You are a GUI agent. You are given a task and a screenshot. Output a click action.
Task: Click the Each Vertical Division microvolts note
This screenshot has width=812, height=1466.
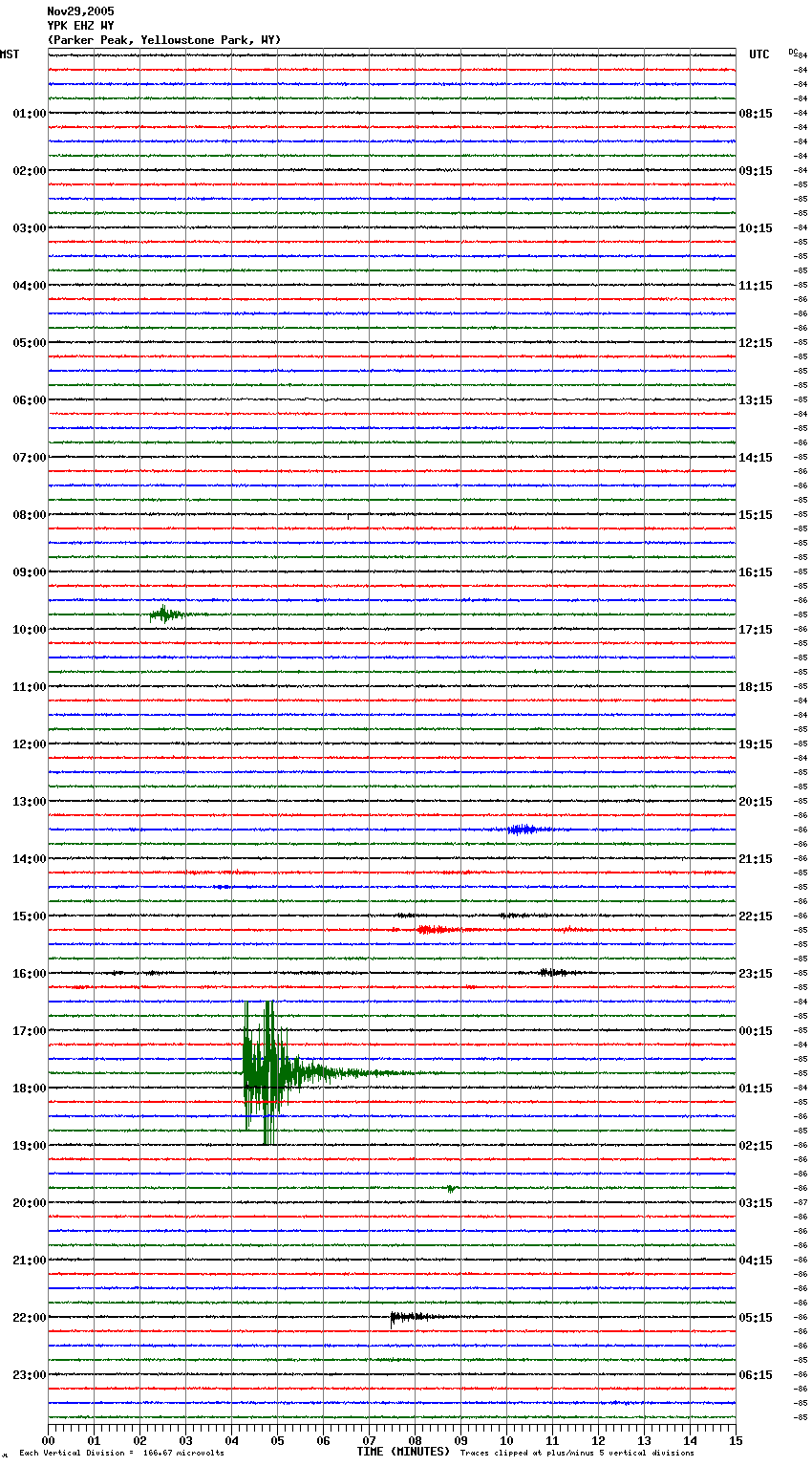(122, 1454)
